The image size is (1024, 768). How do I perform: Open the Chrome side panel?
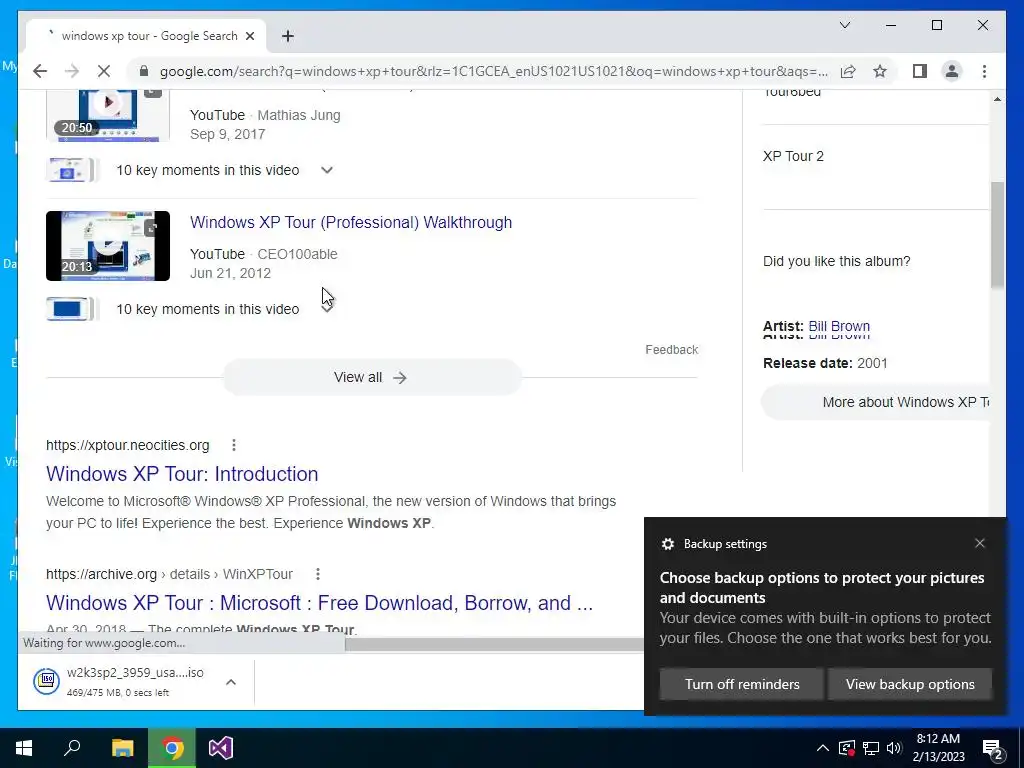(x=920, y=71)
